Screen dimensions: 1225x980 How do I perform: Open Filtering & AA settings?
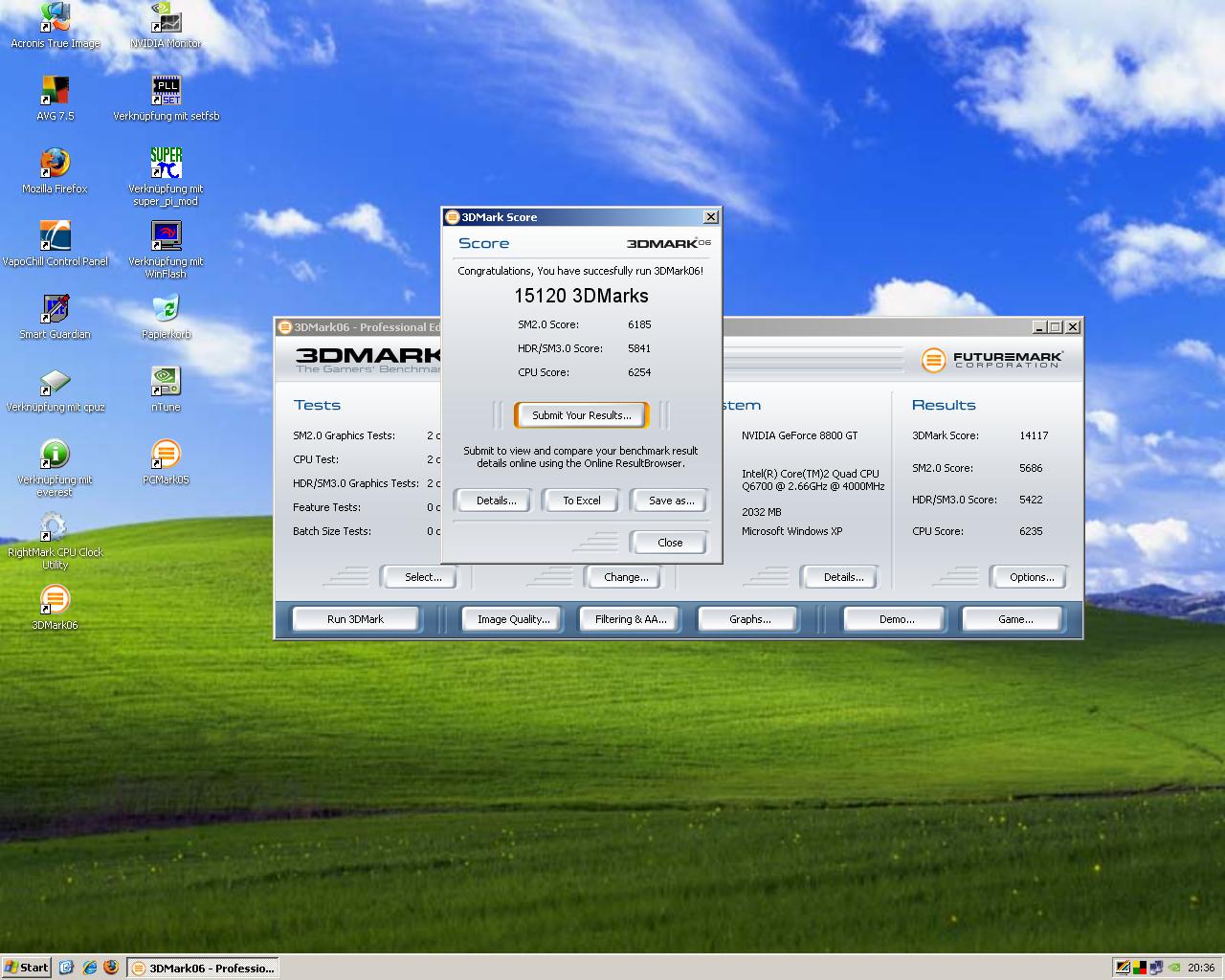pos(631,619)
